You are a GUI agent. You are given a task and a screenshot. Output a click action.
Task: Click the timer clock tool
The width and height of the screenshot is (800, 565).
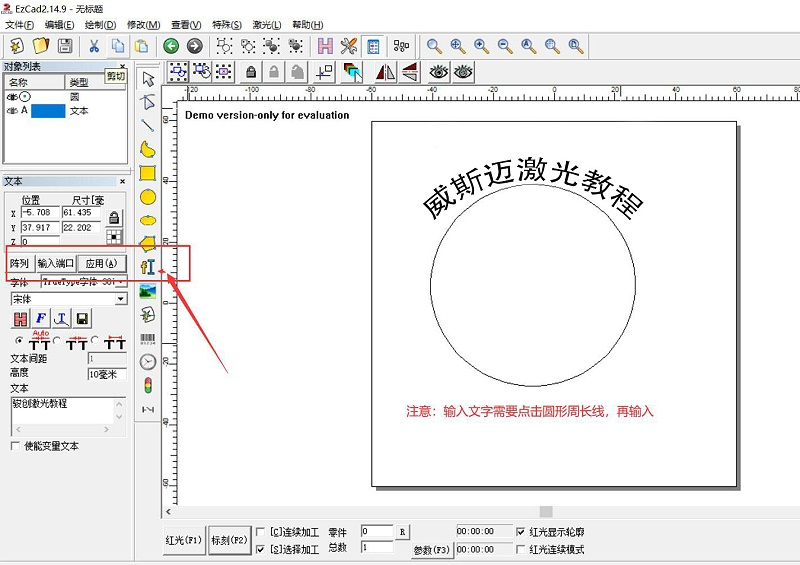(148, 362)
